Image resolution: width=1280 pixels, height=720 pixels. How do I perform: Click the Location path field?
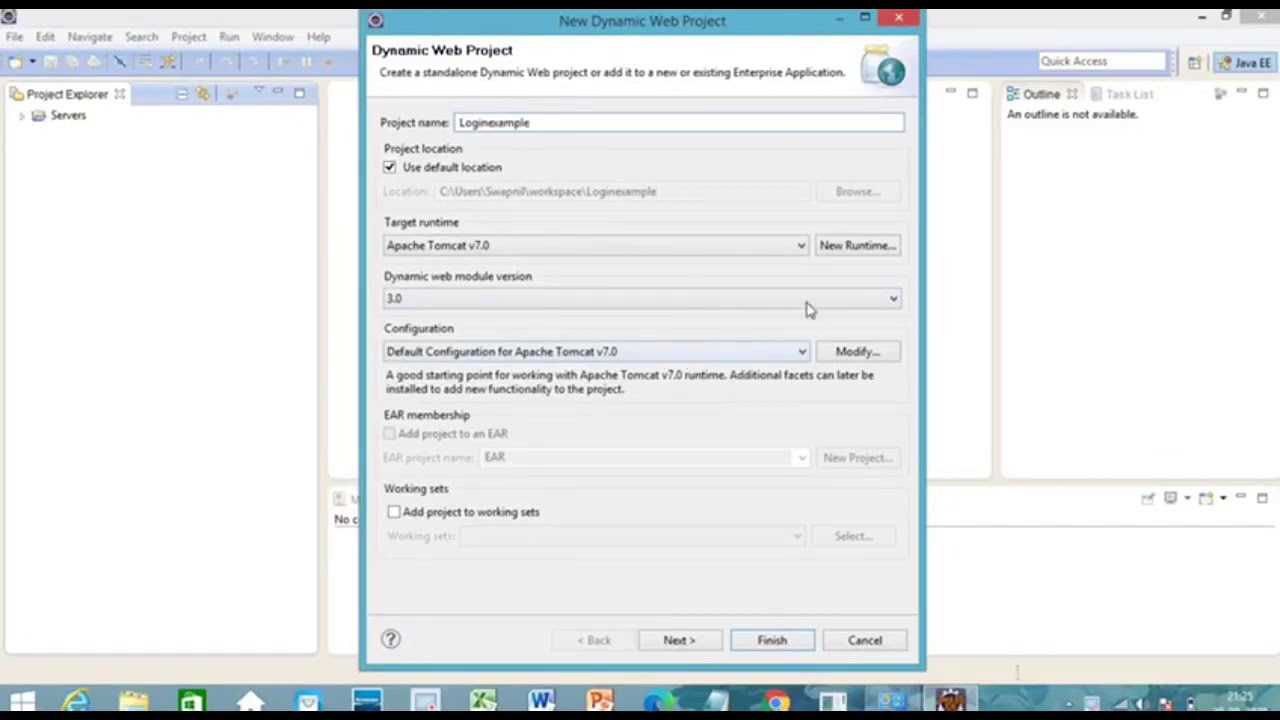click(x=622, y=191)
